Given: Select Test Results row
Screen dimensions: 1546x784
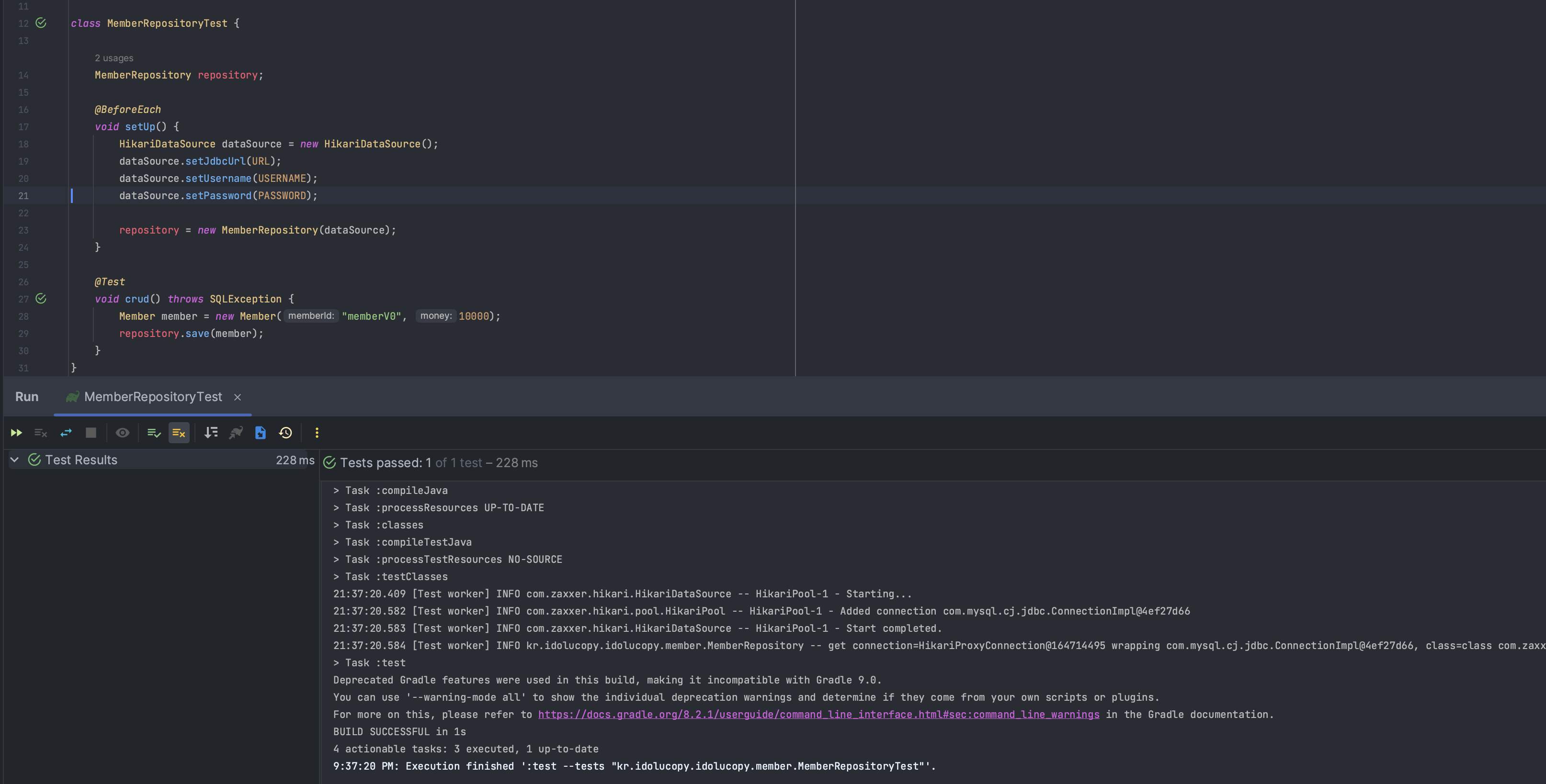Looking at the screenshot, I should (x=81, y=459).
